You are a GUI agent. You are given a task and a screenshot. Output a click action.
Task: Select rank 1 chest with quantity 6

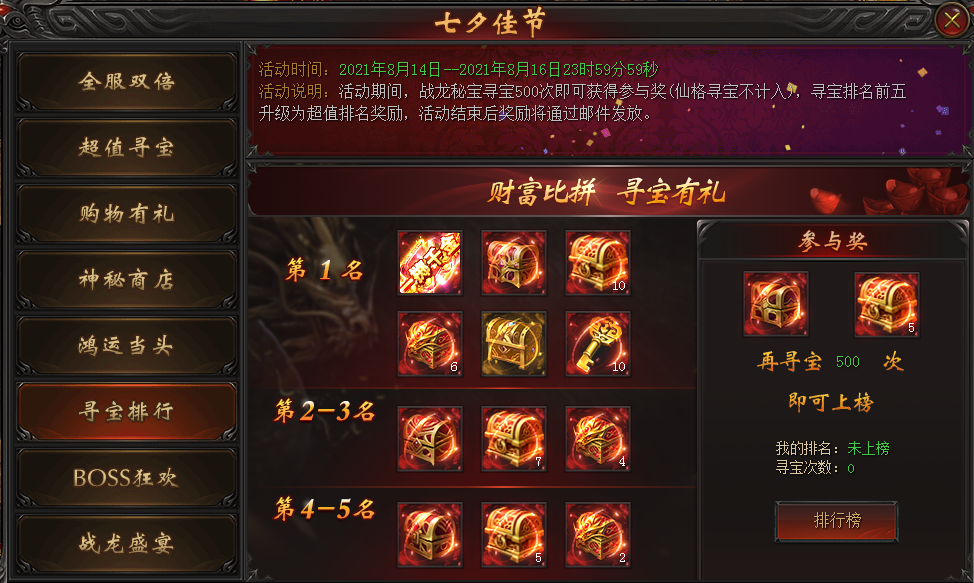[430, 344]
